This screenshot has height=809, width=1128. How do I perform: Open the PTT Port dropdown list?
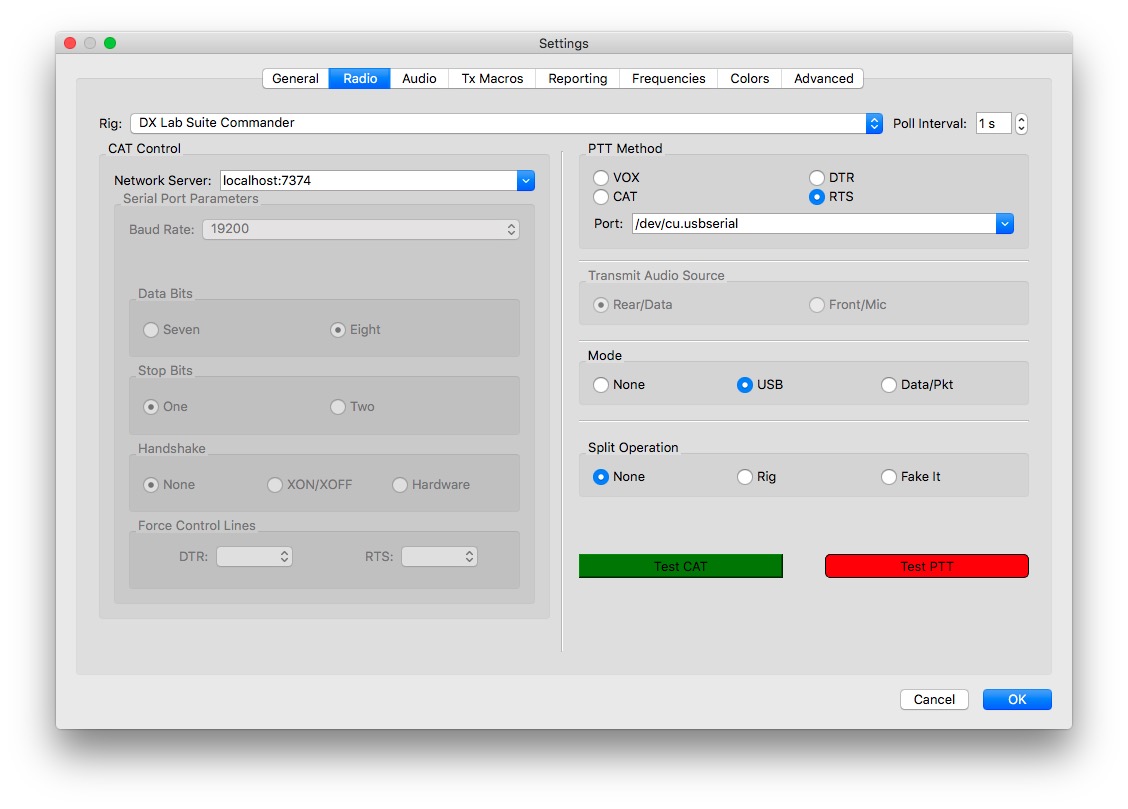[1005, 224]
